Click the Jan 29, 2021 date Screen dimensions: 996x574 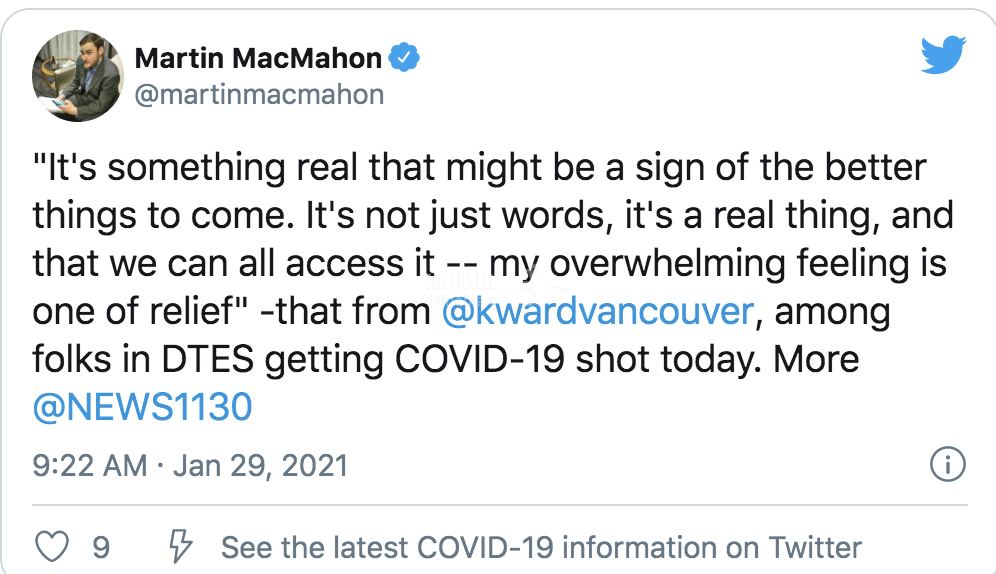coord(260,465)
